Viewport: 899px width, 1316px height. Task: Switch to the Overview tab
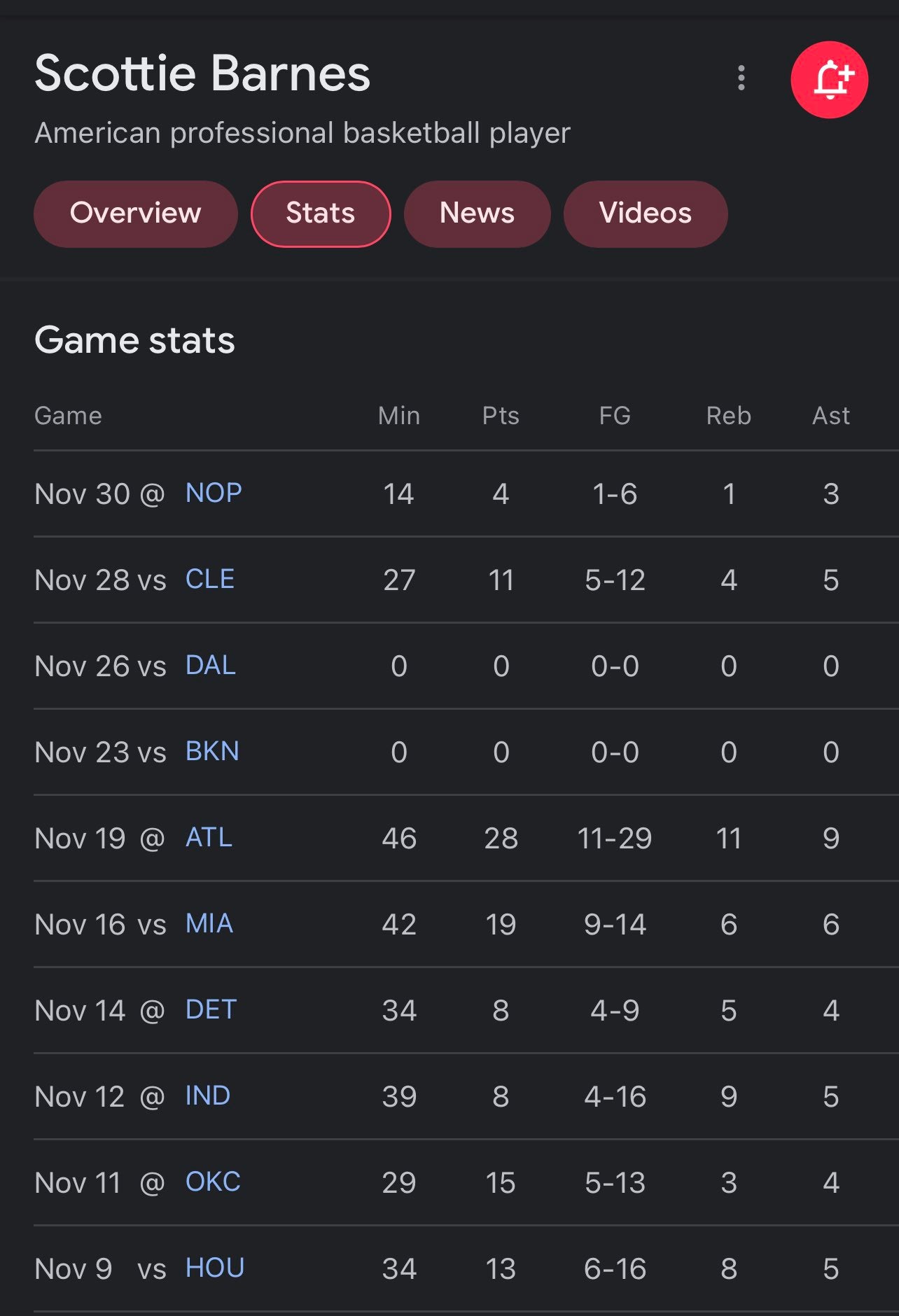[135, 213]
